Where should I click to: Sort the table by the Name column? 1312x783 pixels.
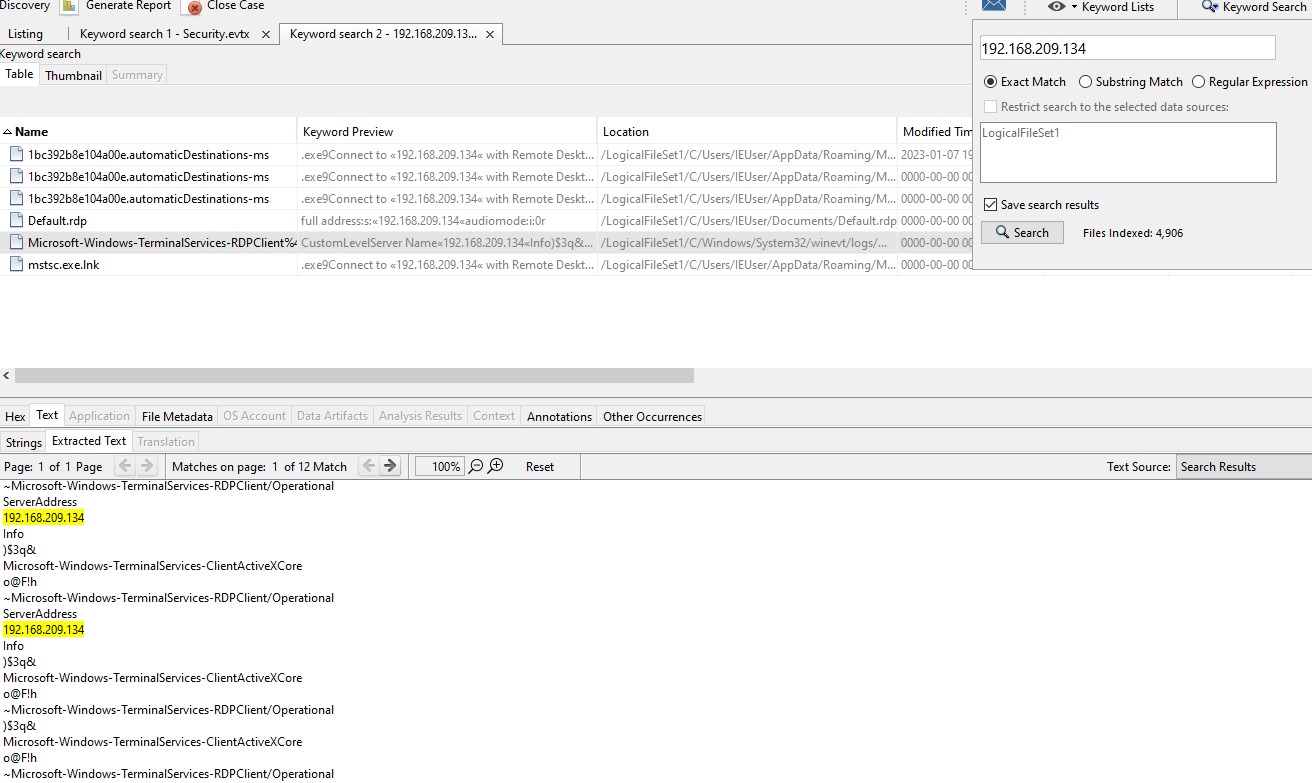tap(149, 131)
